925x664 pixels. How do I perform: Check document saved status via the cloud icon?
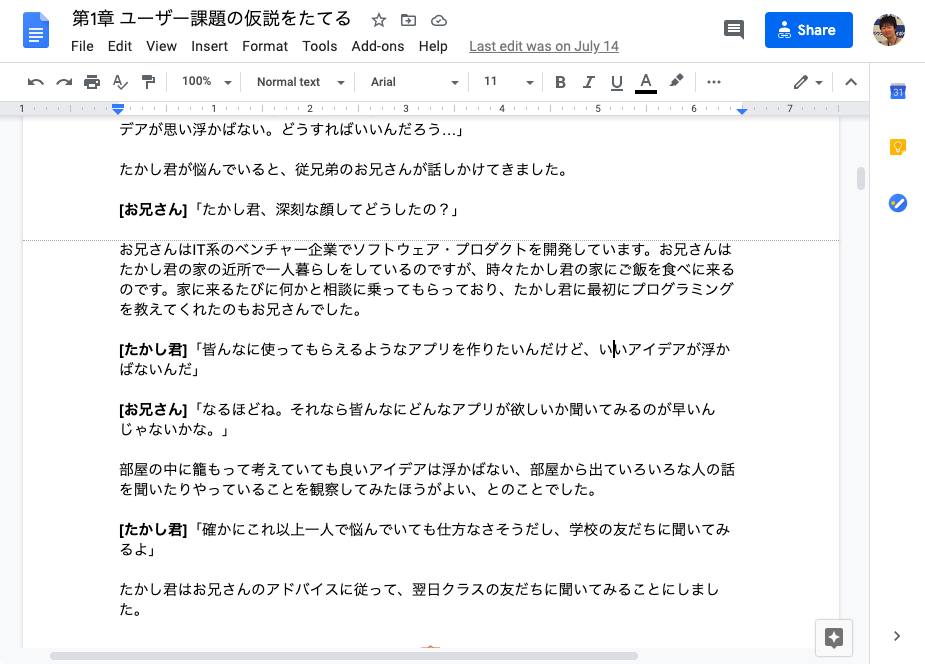tap(438, 19)
